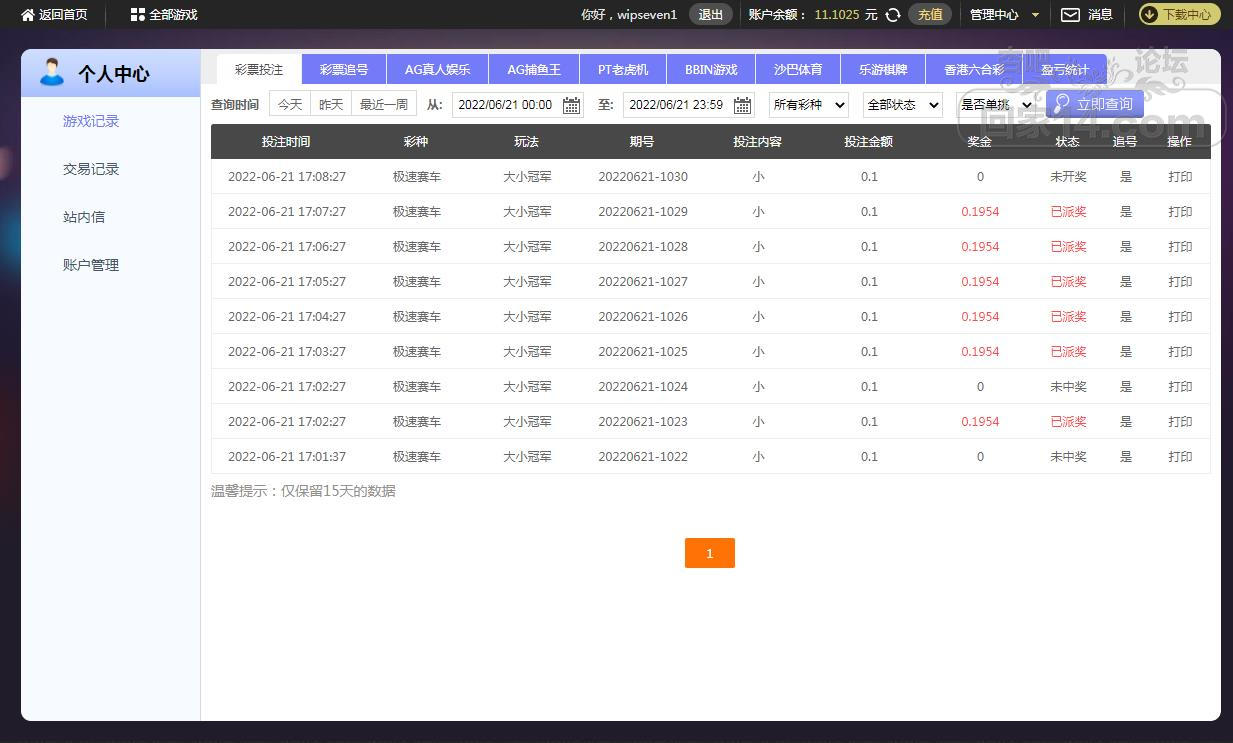This screenshot has width=1233, height=743.
Task: Open the start date calendar picker
Action: coord(572,105)
